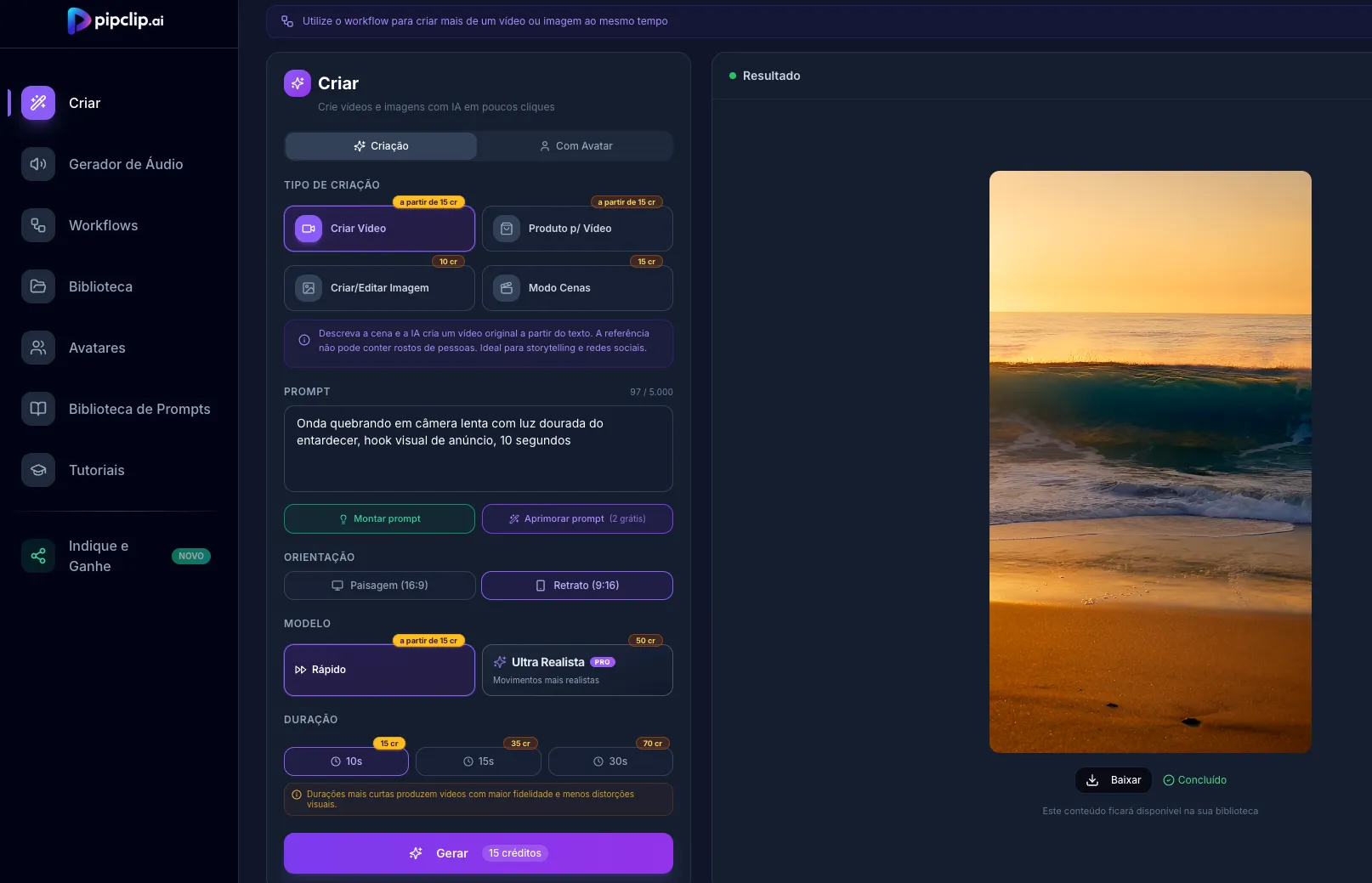This screenshot has width=1372, height=883.
Task: Select the Ultra Realista PRO model
Action: [577, 670]
